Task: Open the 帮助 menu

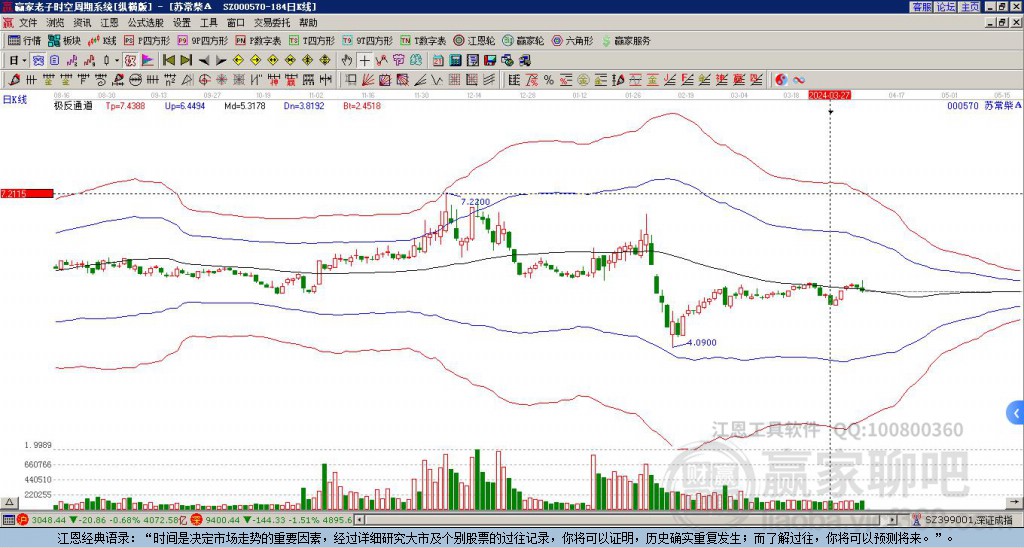Action: (x=308, y=23)
